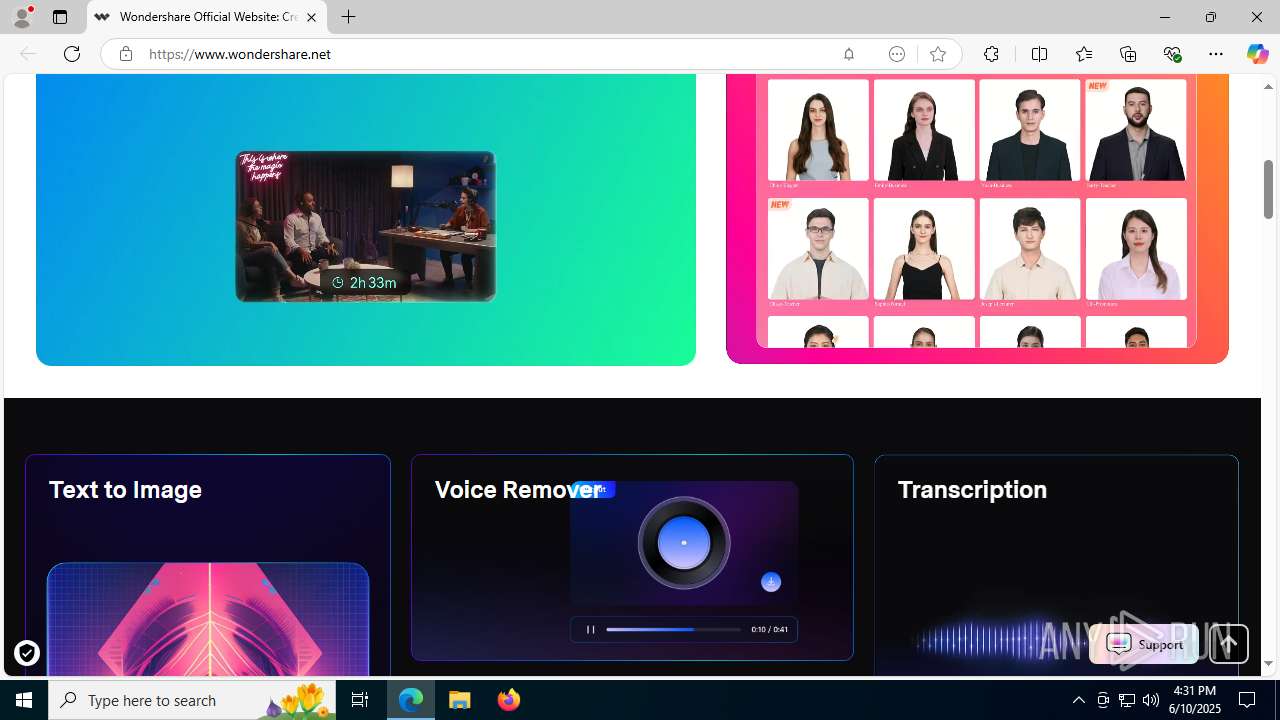Open the browser profile icon
Image resolution: width=1280 pixels, height=720 pixels.
pyautogui.click(x=22, y=17)
